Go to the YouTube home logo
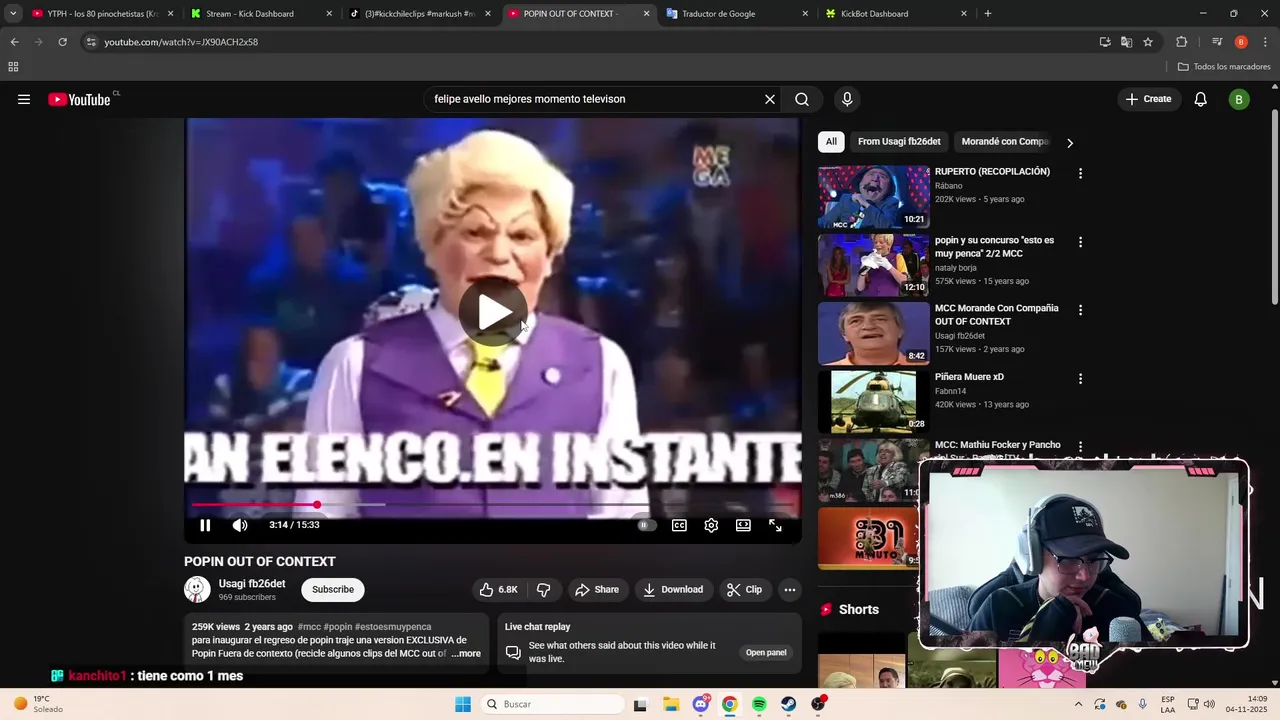The height and width of the screenshot is (720, 1280). (79, 99)
